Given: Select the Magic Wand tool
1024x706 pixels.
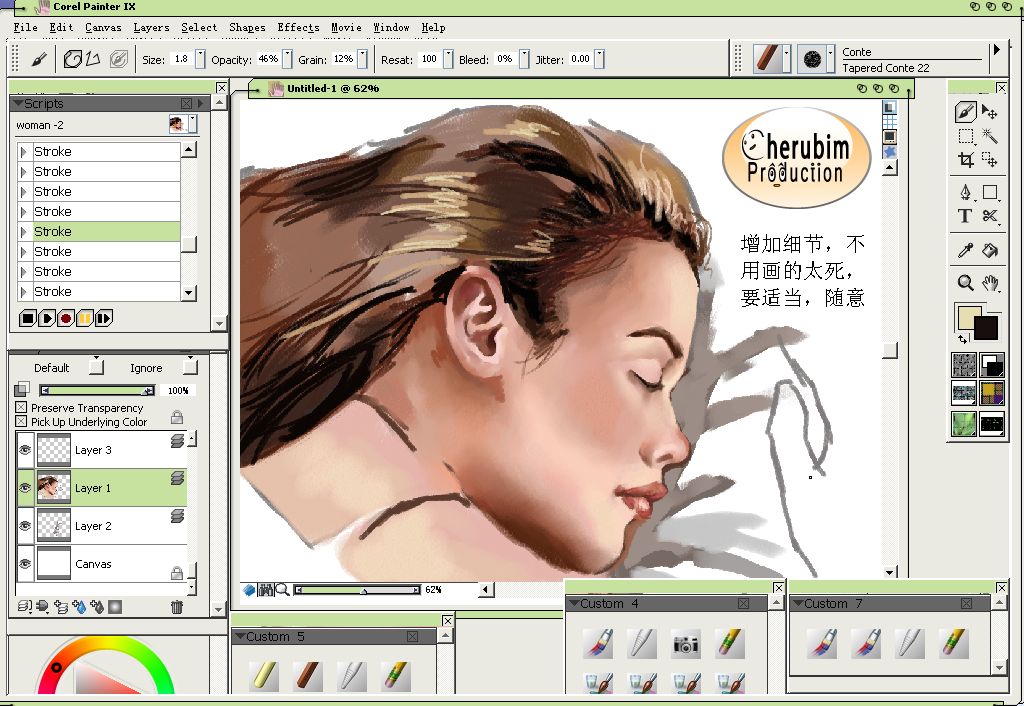Looking at the screenshot, I should (x=989, y=136).
